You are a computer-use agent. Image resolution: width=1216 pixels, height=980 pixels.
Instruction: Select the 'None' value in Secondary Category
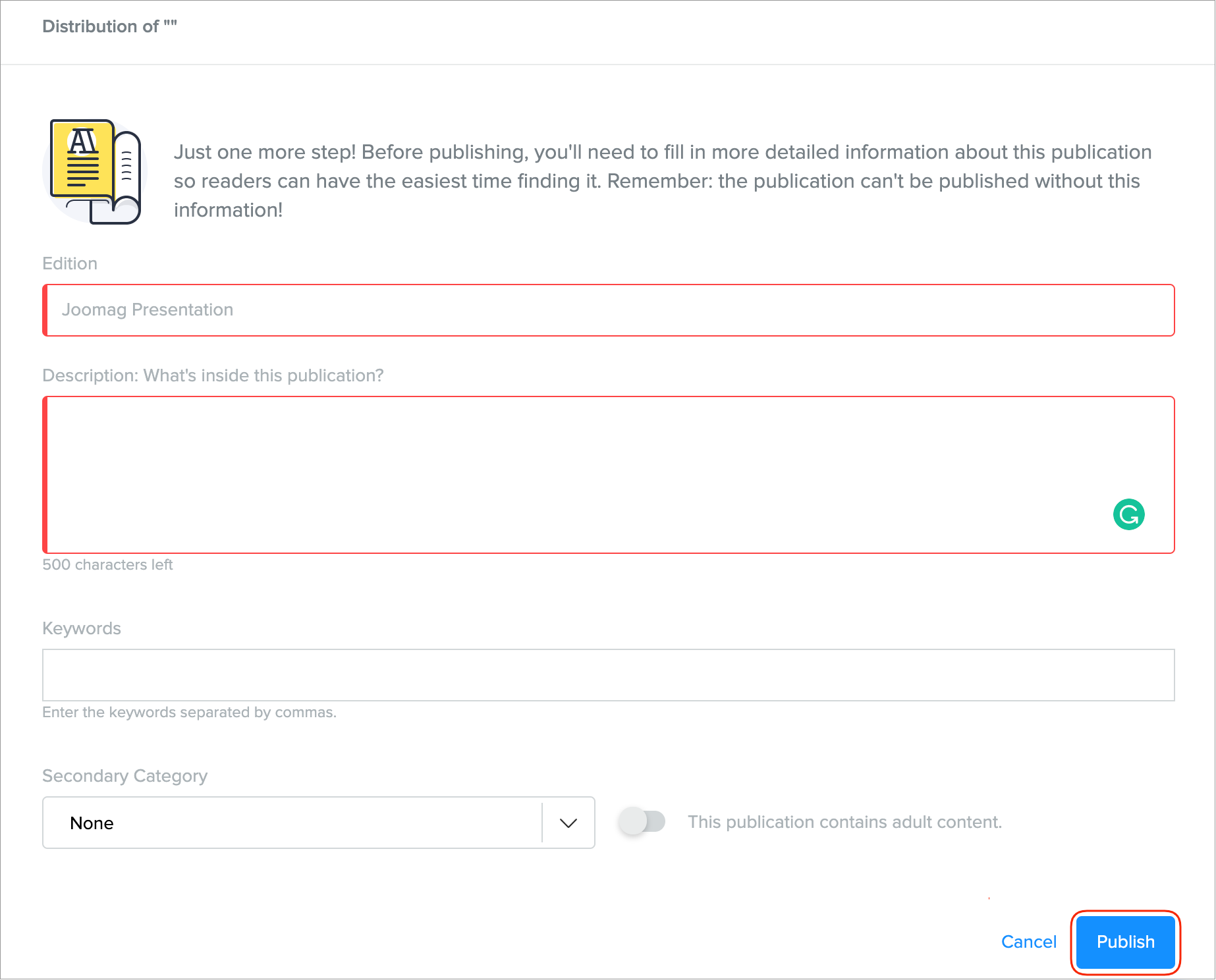point(92,823)
